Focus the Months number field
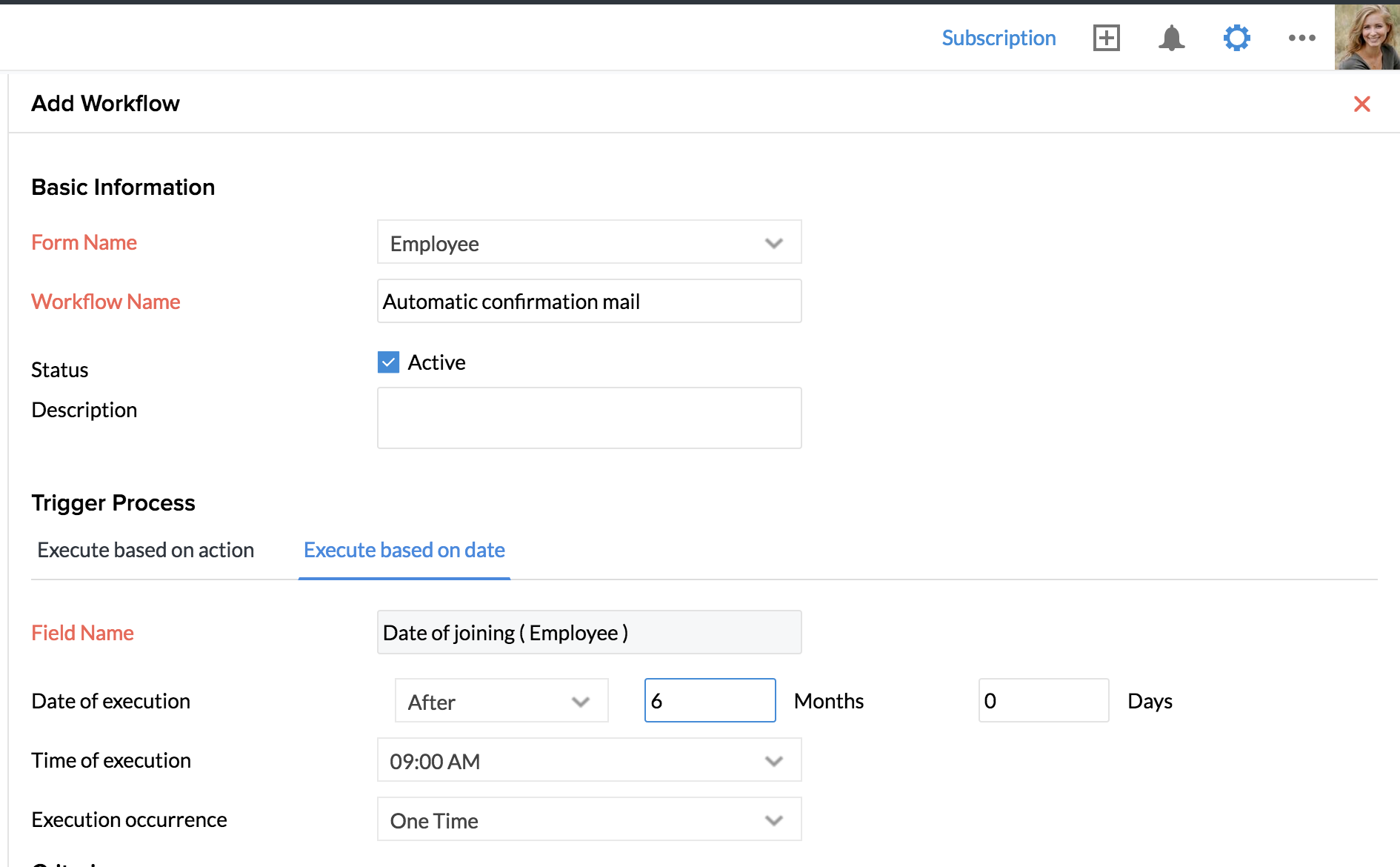 pyautogui.click(x=710, y=701)
